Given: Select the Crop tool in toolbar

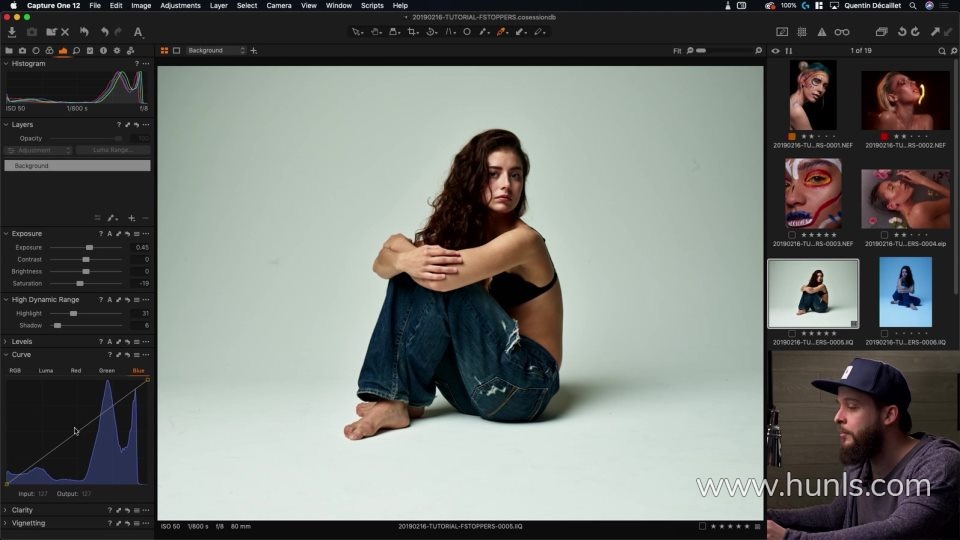Looking at the screenshot, I should 412,32.
